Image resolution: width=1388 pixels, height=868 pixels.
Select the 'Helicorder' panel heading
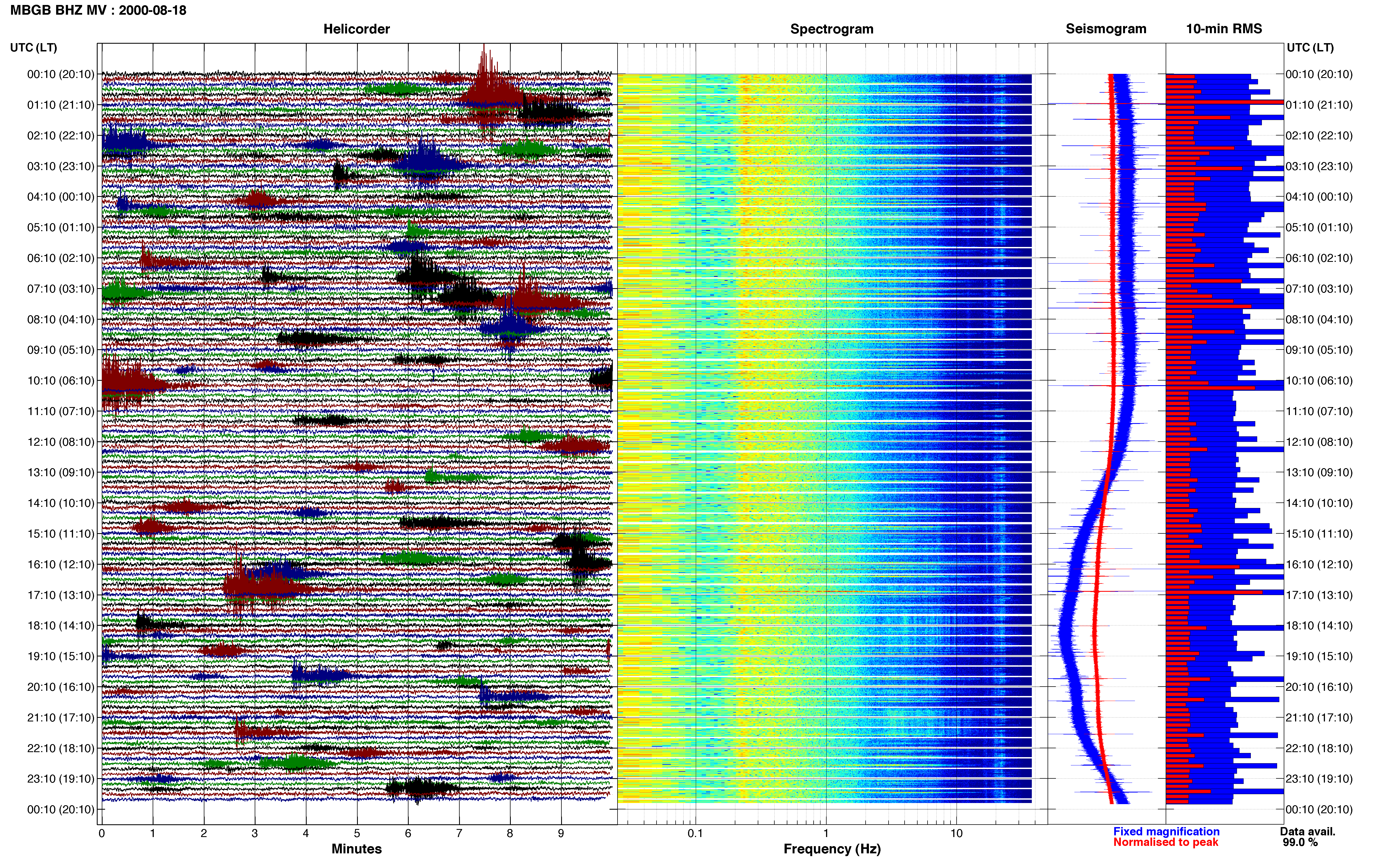[x=356, y=29]
